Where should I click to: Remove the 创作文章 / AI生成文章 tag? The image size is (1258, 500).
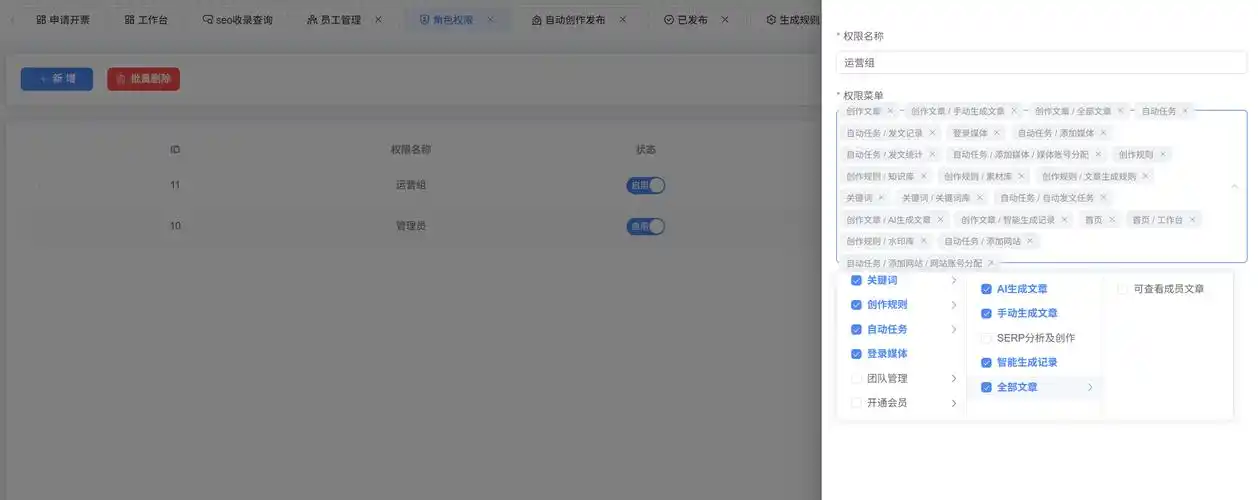click(940, 220)
